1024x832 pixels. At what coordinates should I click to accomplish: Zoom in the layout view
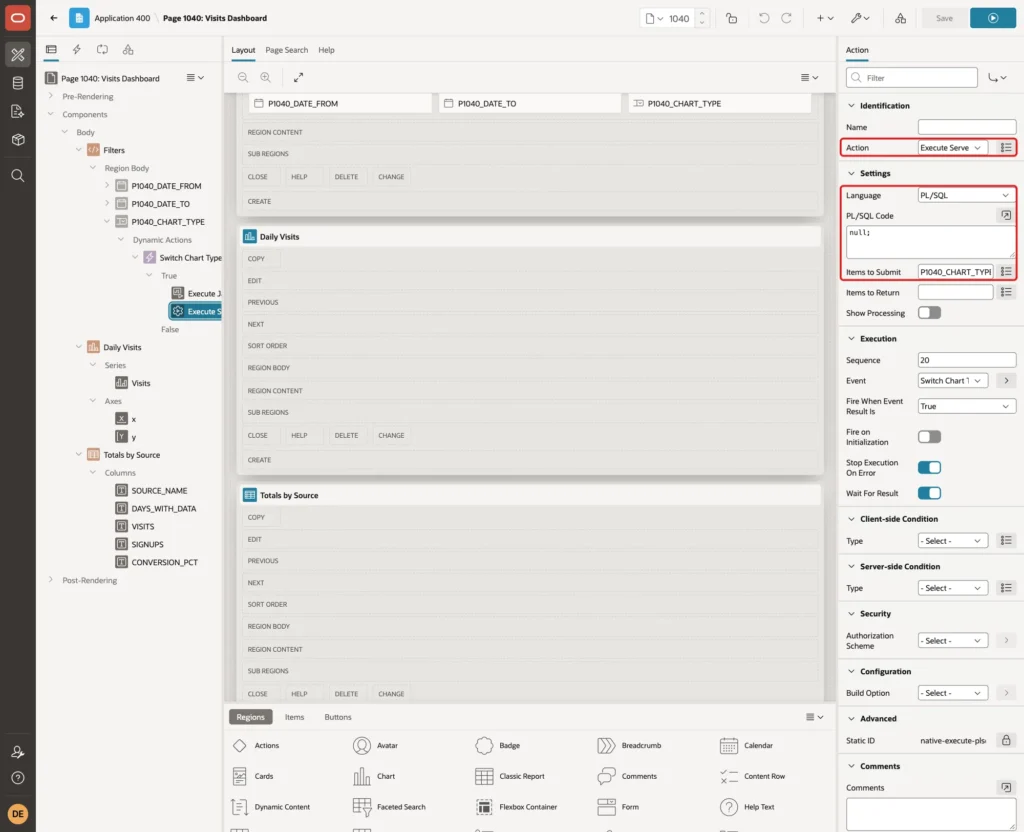point(265,77)
